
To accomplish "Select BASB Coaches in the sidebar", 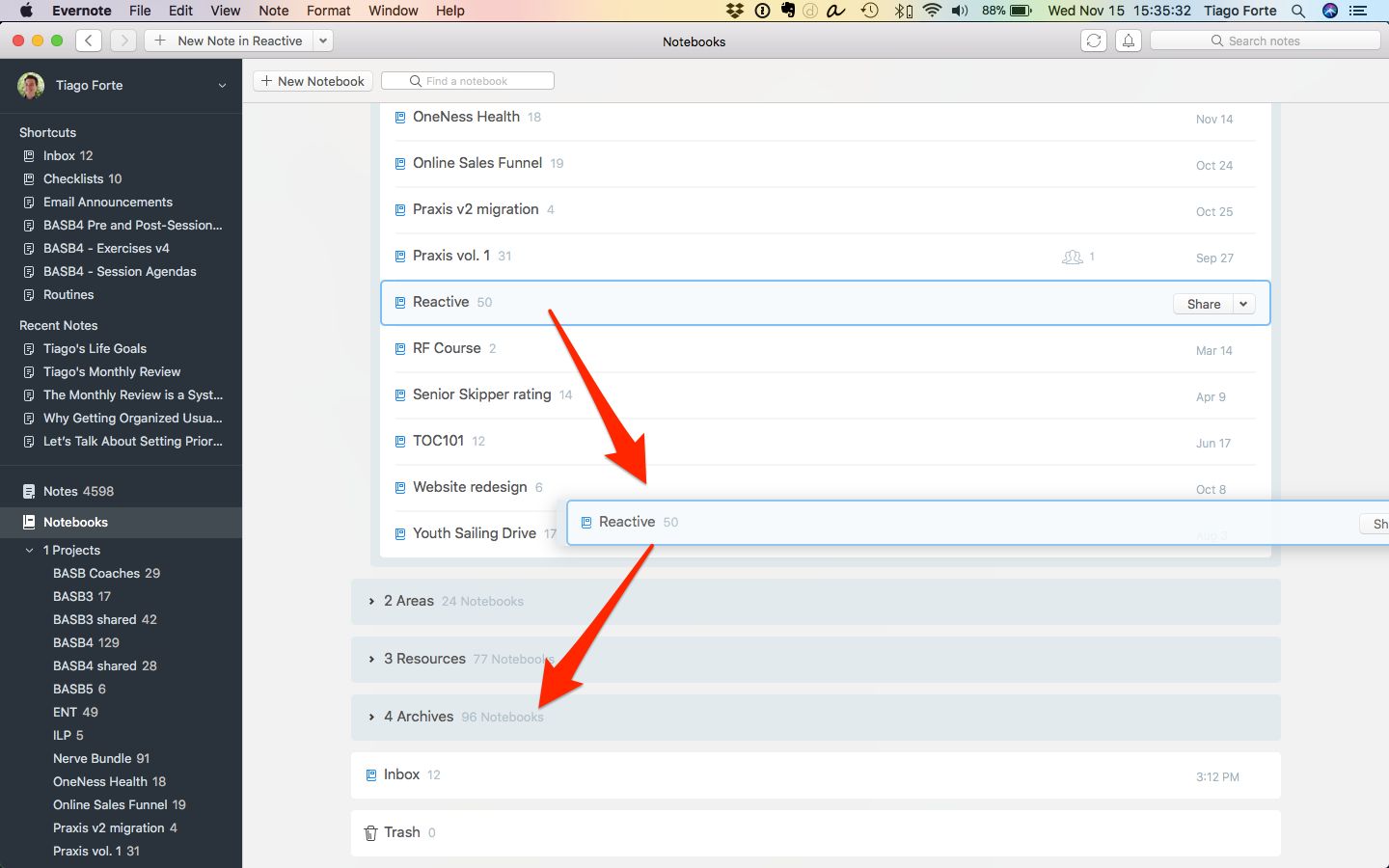I will click(106, 573).
